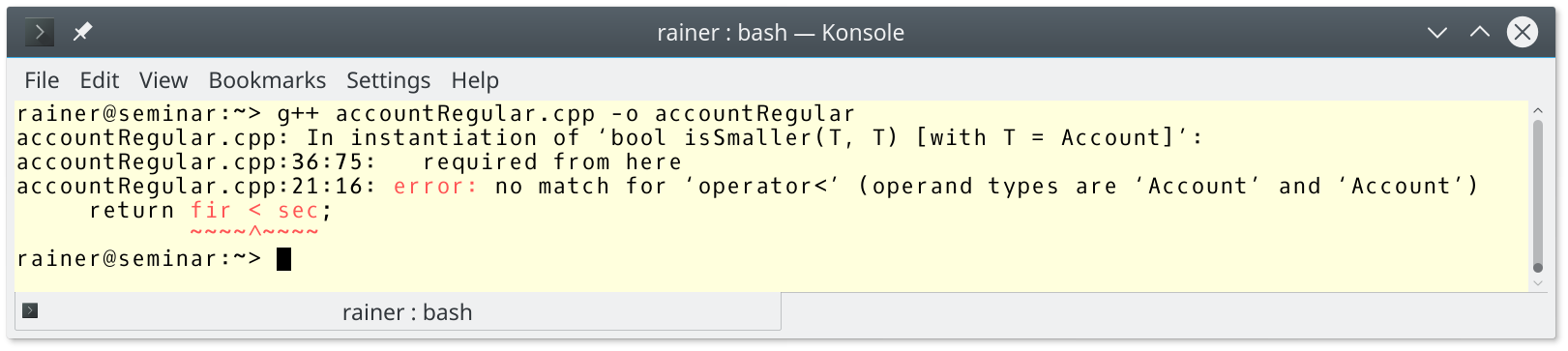Open the File menu
This screenshot has width=1568, height=351.
click(42, 80)
